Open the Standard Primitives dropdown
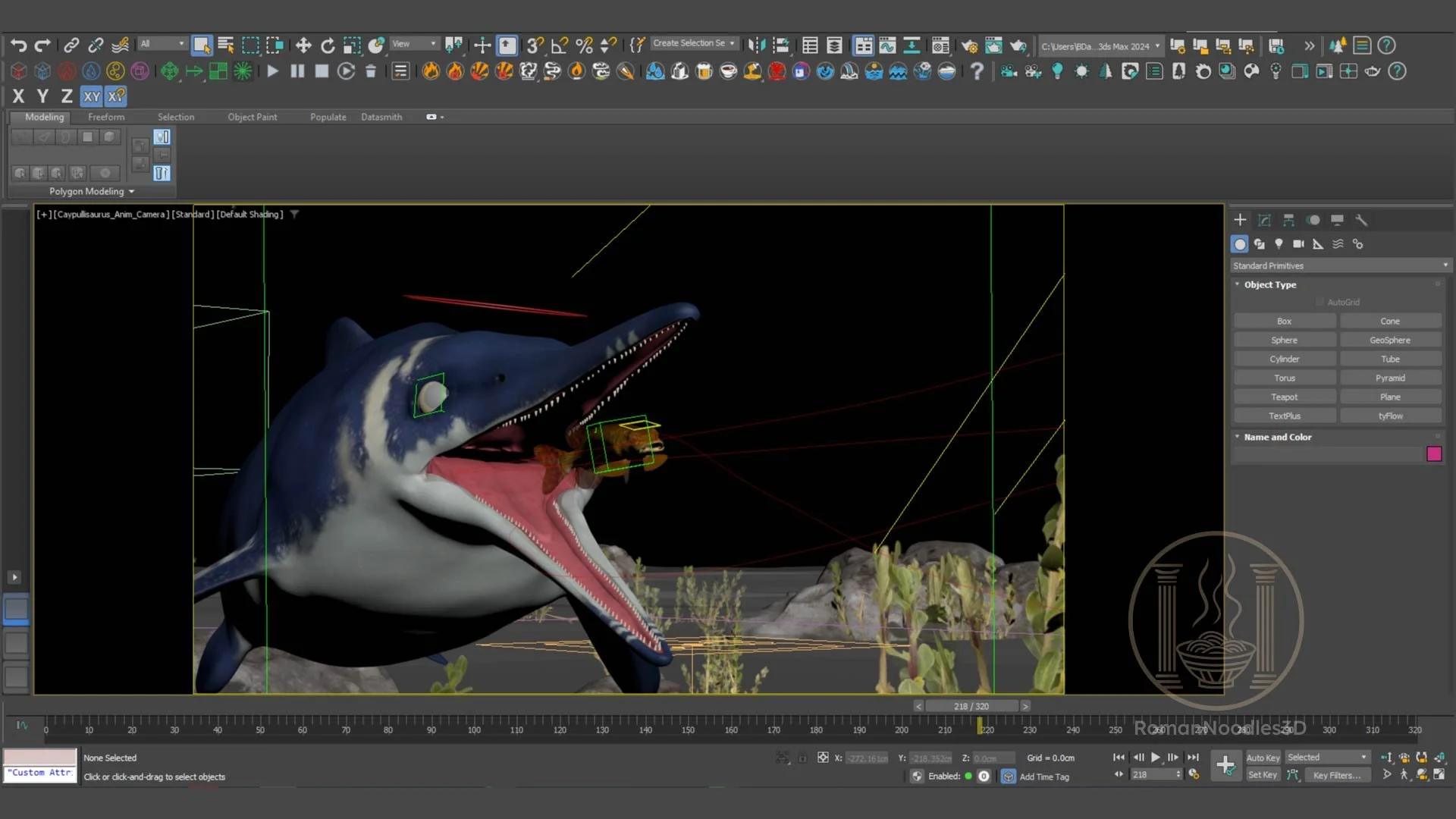1456x819 pixels. (x=1340, y=265)
